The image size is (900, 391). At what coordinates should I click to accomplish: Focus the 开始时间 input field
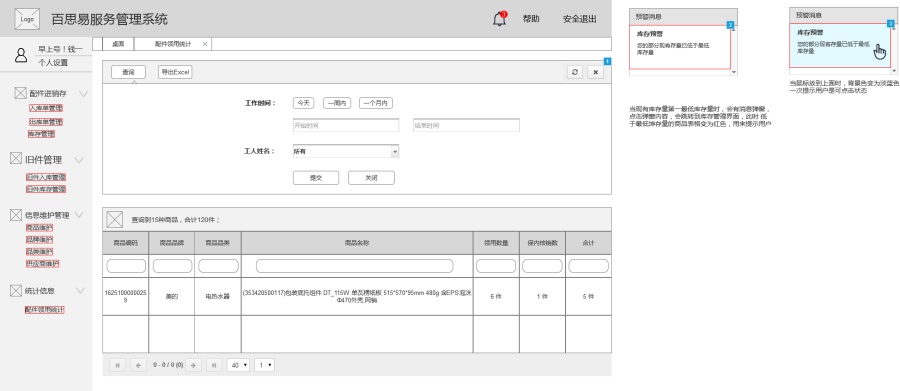(346, 125)
